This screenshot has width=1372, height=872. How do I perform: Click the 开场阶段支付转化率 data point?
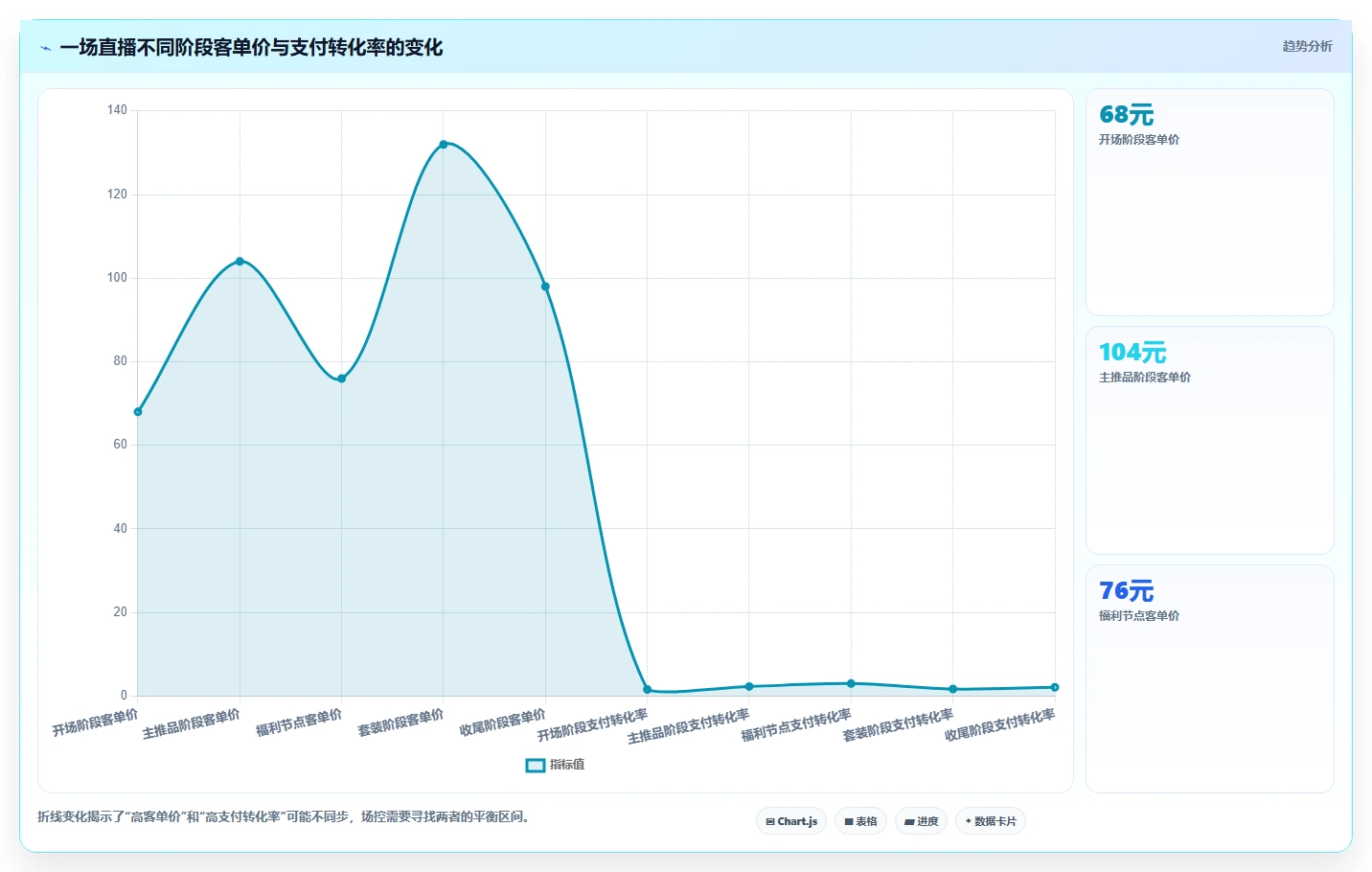coord(648,690)
